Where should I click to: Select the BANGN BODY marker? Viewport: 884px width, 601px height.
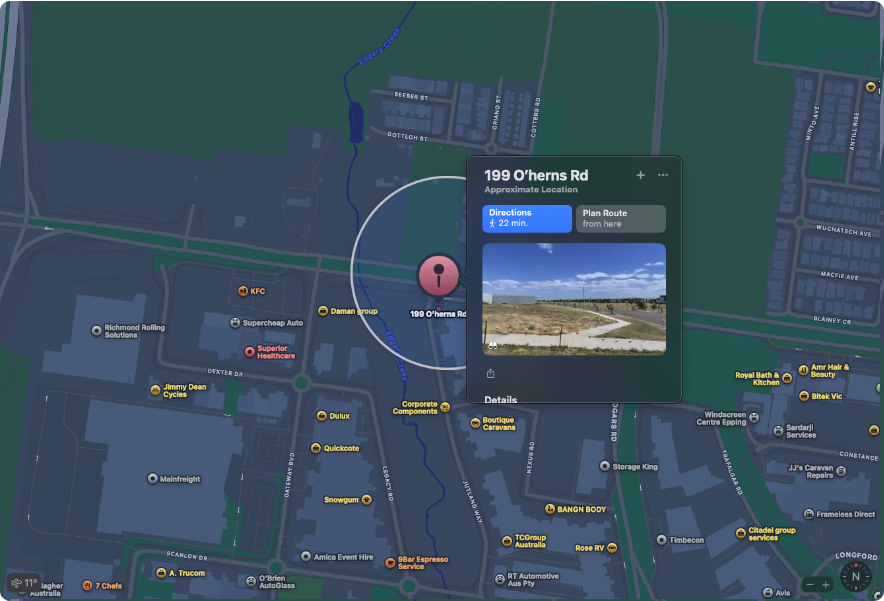click(x=550, y=509)
